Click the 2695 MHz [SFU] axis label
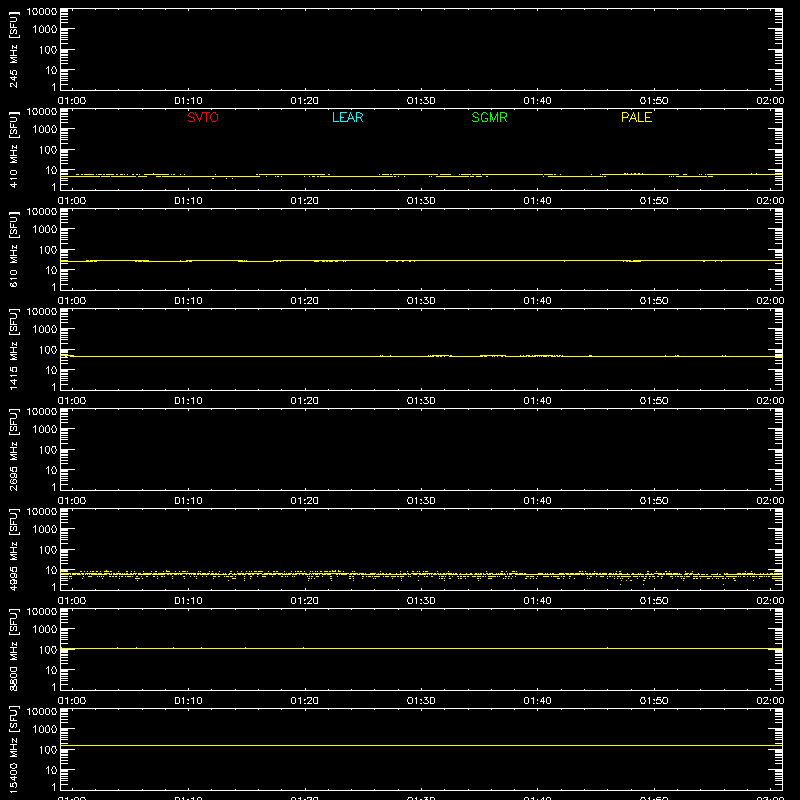Screen dimensions: 800x800 pos(13,449)
